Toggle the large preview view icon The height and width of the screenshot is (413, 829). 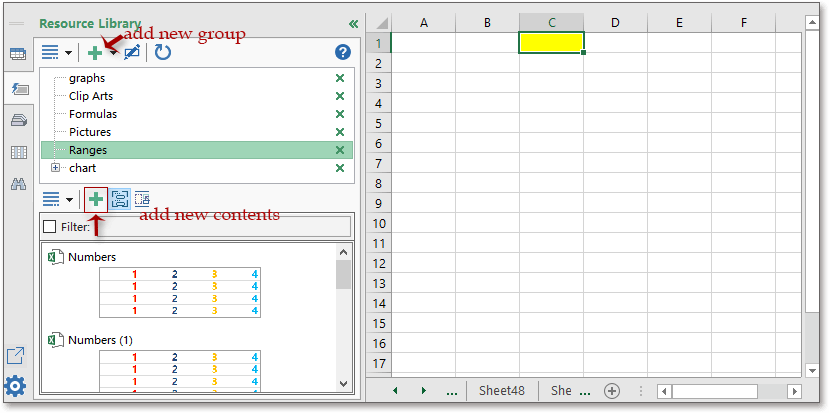pyautogui.click(x=121, y=199)
